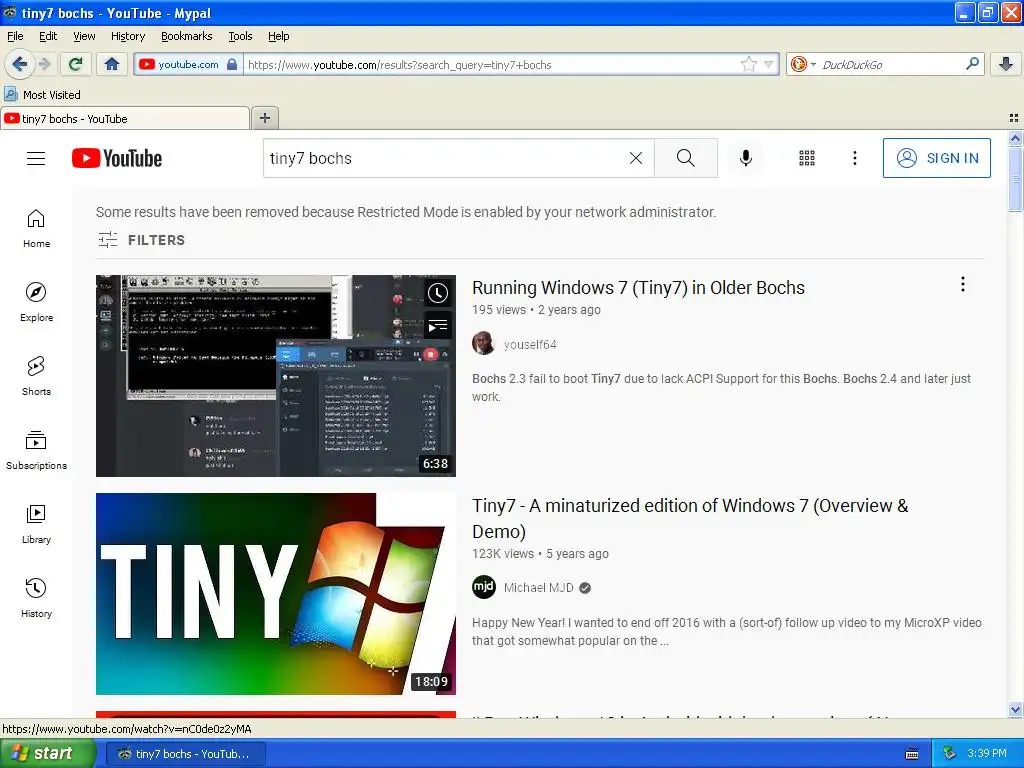
Task: Click the padlock site security icon
Action: point(232,64)
